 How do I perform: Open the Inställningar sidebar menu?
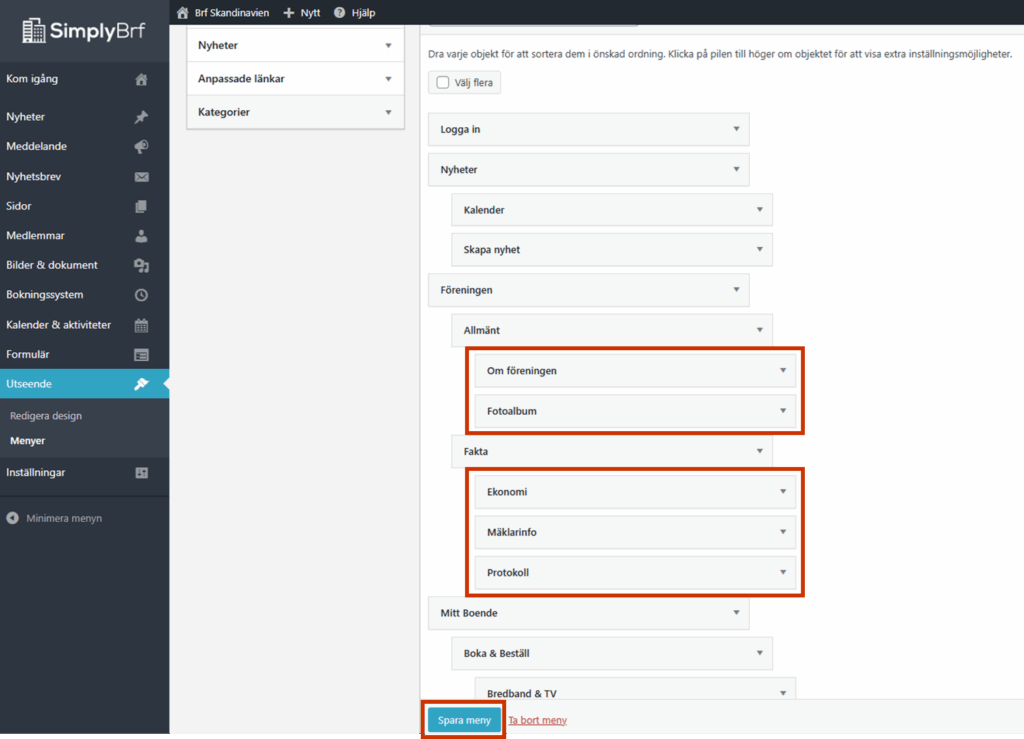[x=36, y=473]
